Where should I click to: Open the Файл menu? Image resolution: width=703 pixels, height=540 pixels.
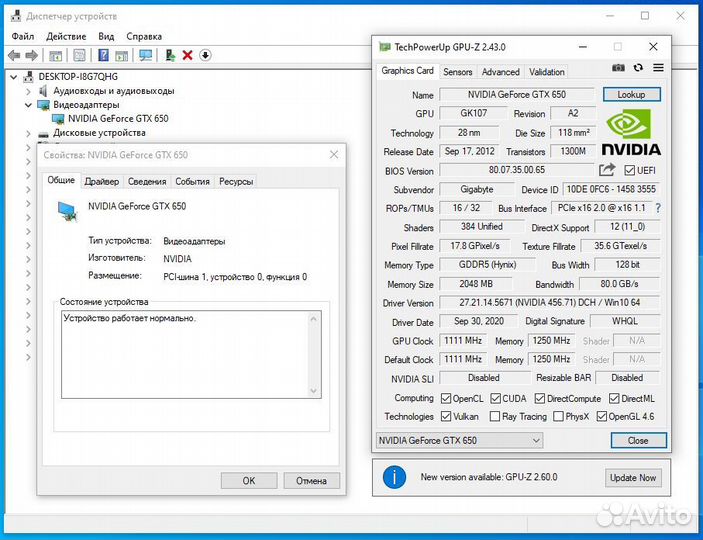(23, 36)
